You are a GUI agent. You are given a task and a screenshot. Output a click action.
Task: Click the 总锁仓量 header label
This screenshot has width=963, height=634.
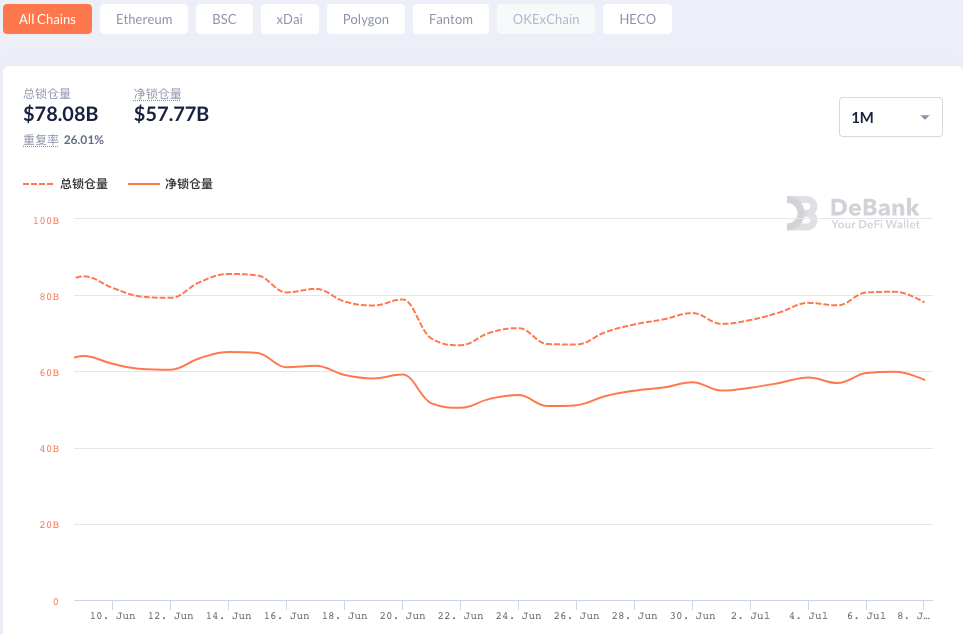point(48,94)
